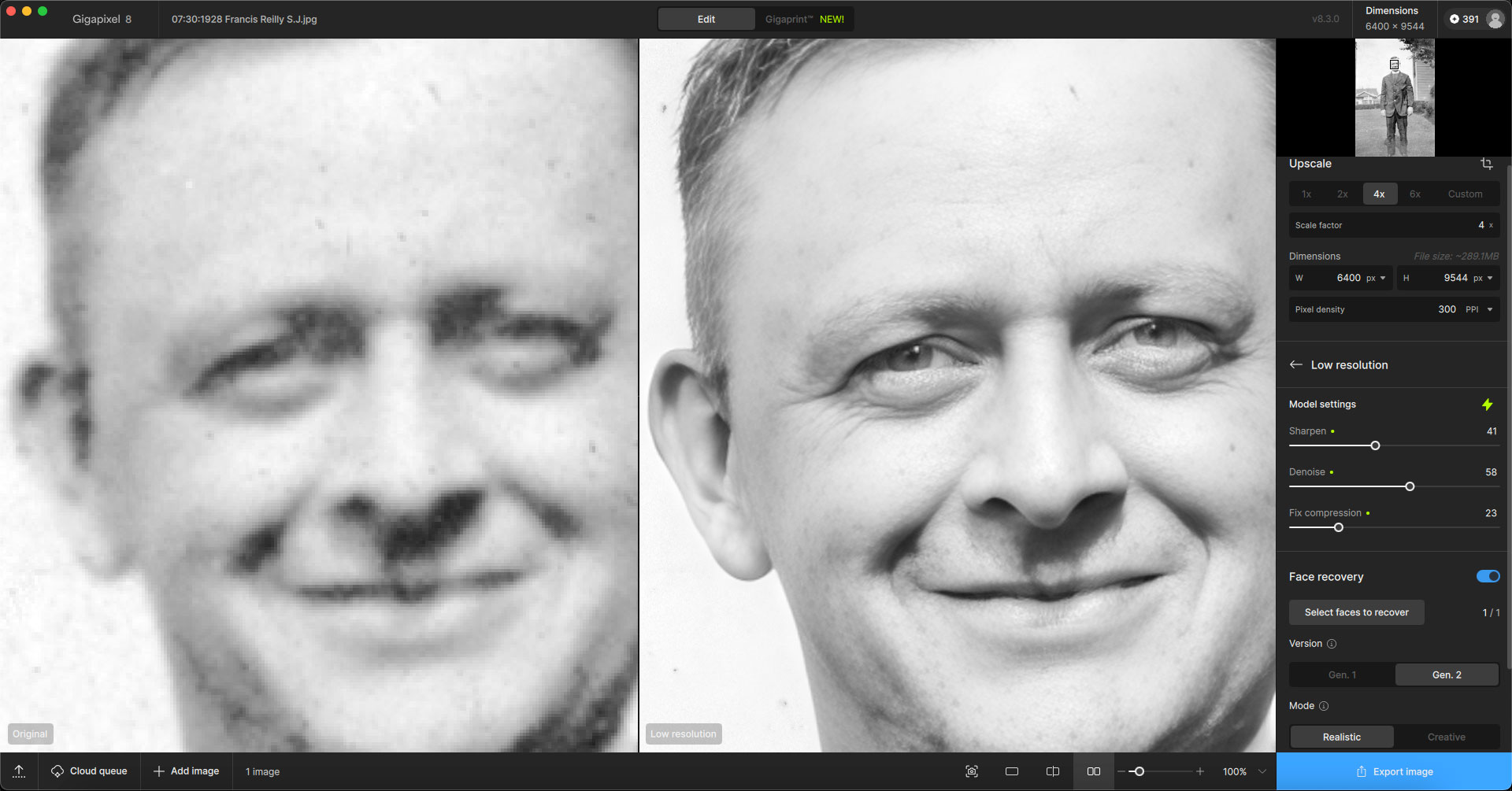1512x791 pixels.
Task: Choose Creative face recovery mode
Action: 1446,737
